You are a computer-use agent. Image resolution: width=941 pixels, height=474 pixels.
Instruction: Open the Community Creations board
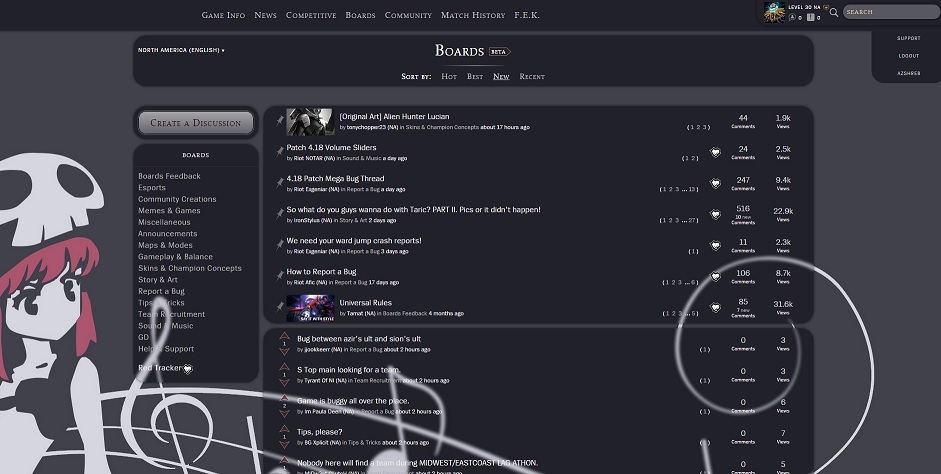click(177, 199)
